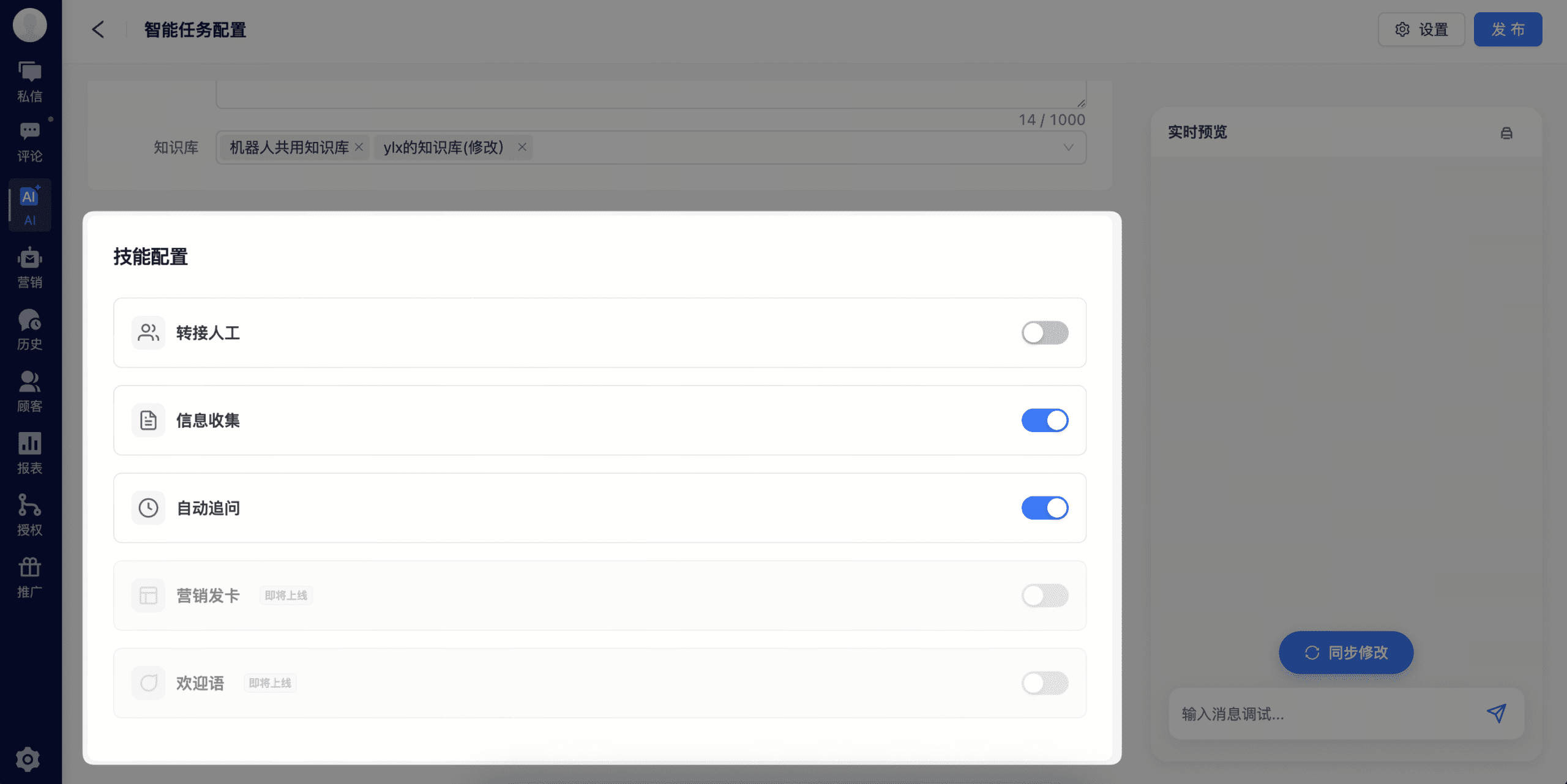Open 顾客 customers in sidebar
The width and height of the screenshot is (1567, 784).
(x=29, y=392)
